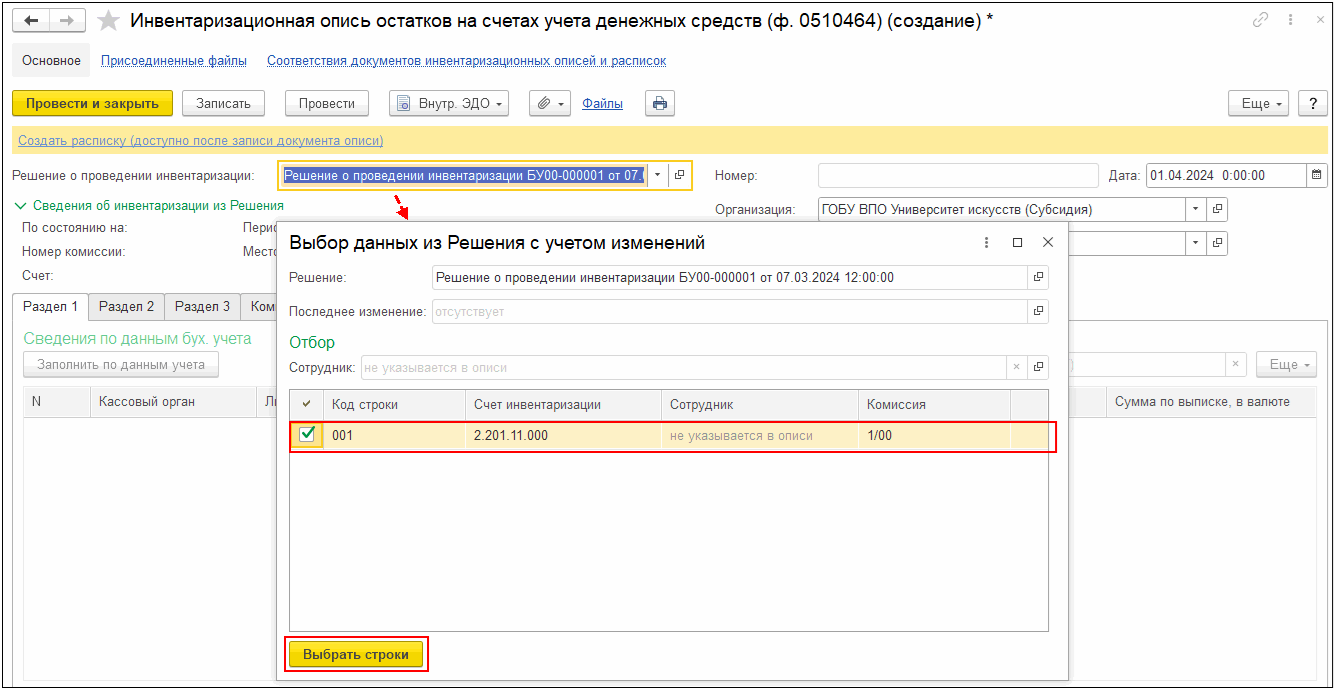
Task: Click Заполнить по данным учета button
Action: pyautogui.click(x=121, y=364)
